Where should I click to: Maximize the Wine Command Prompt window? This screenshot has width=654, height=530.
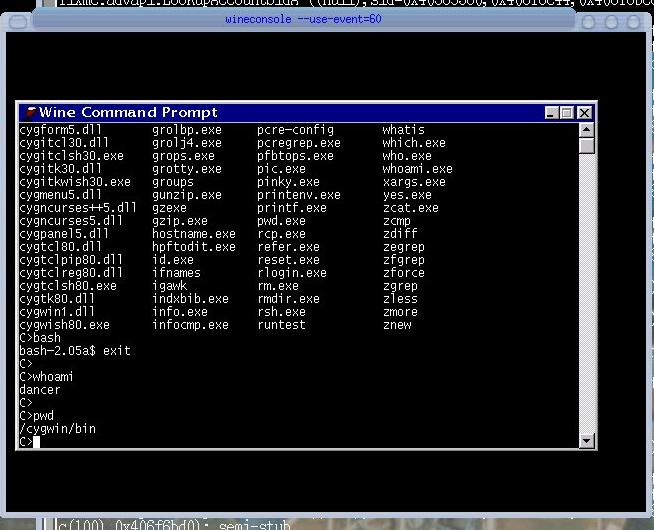[567, 113]
